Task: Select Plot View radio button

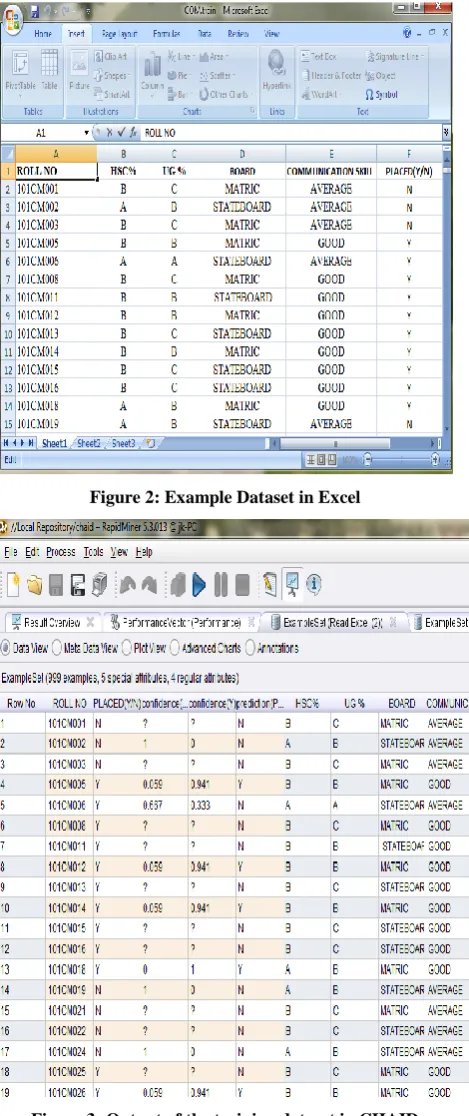Action: coord(127,648)
